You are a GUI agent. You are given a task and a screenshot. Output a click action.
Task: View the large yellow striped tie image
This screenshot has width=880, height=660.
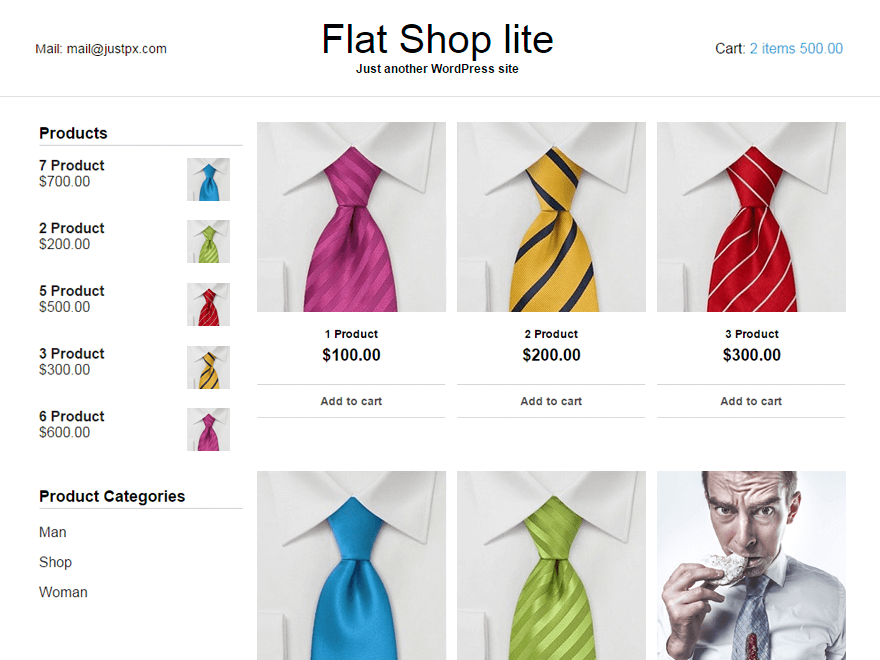551,217
